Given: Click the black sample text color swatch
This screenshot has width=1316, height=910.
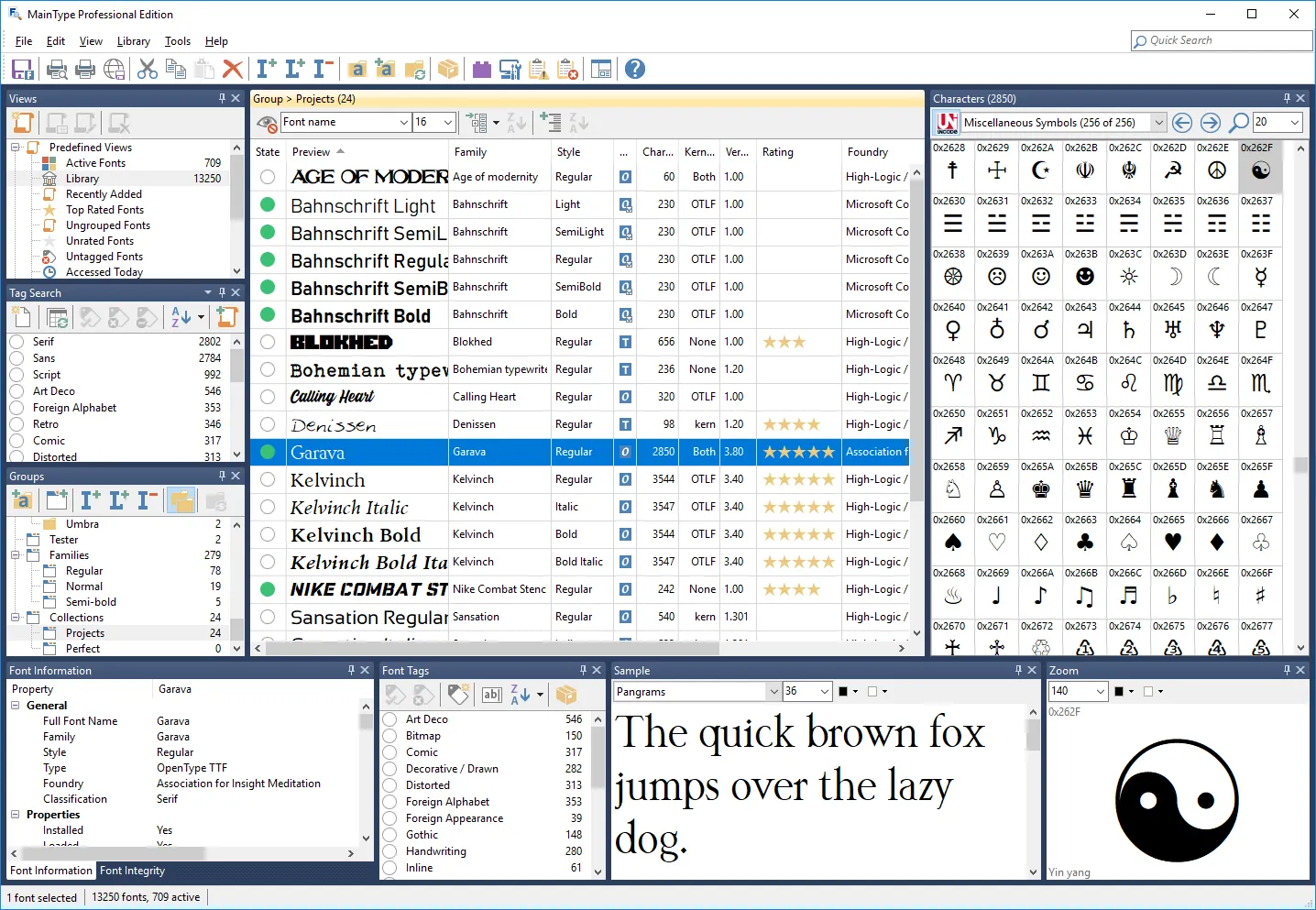Looking at the screenshot, I should [843, 692].
